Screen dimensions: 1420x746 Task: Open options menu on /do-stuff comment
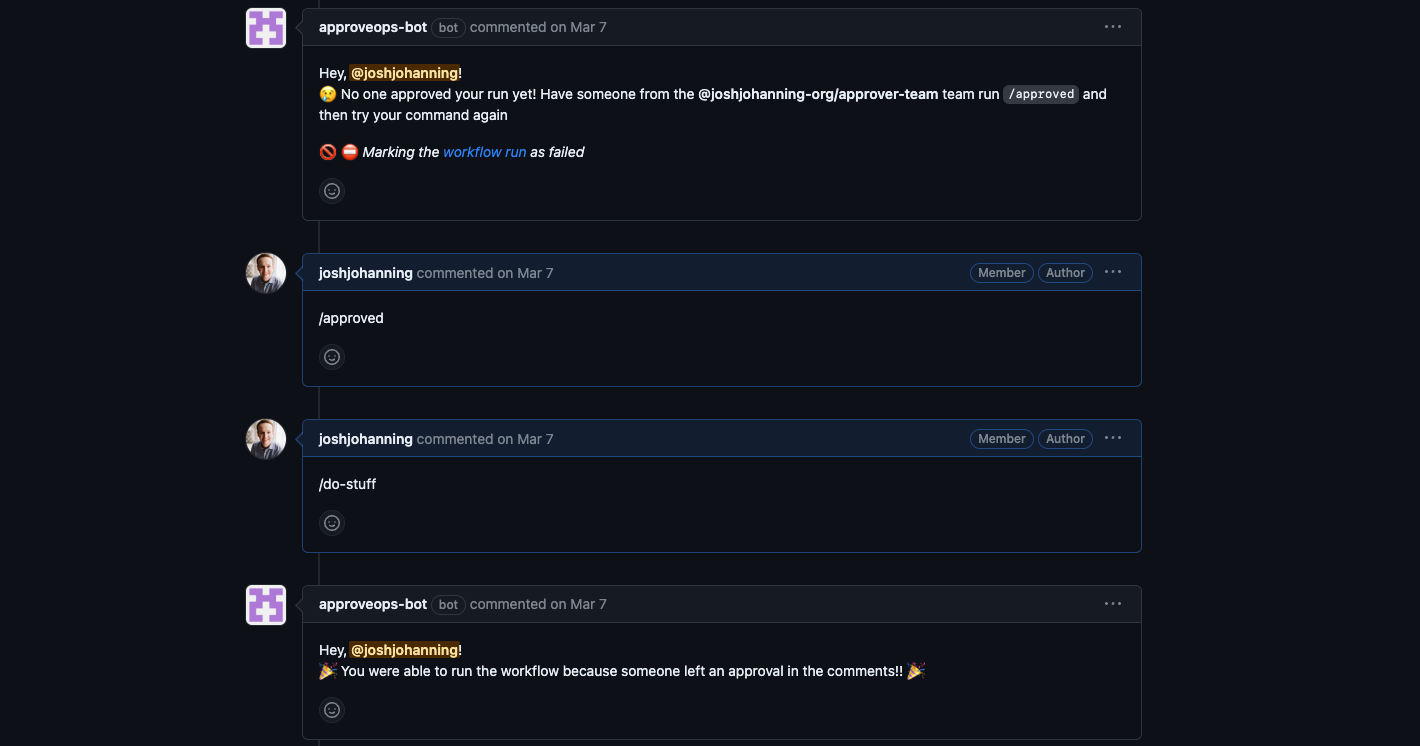tap(1113, 439)
